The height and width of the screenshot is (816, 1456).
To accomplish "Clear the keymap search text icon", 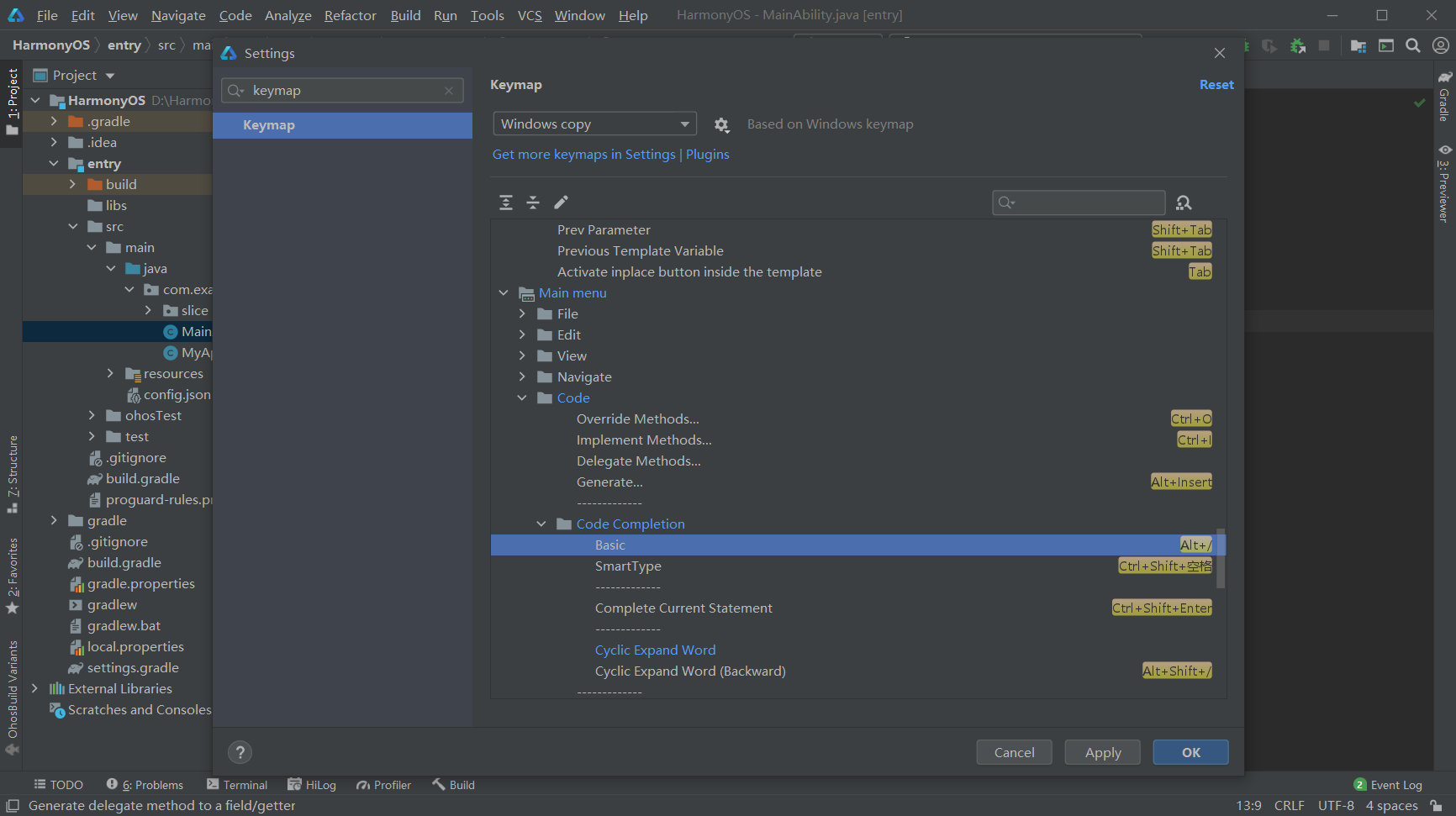I will point(449,91).
